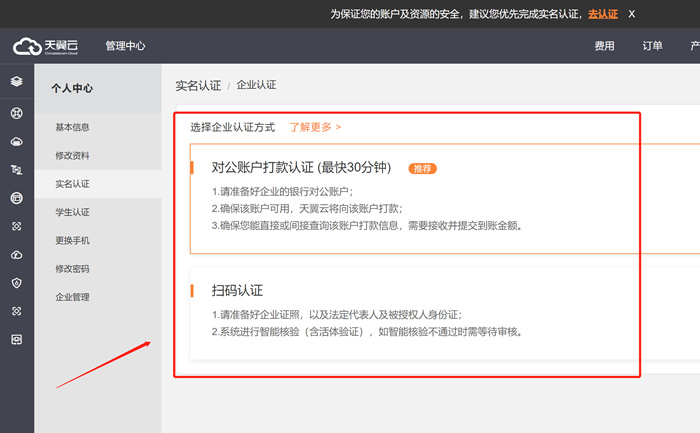Click the 实名认证 breadcrumb link
Viewport: 700px width, 433px height.
point(197,86)
